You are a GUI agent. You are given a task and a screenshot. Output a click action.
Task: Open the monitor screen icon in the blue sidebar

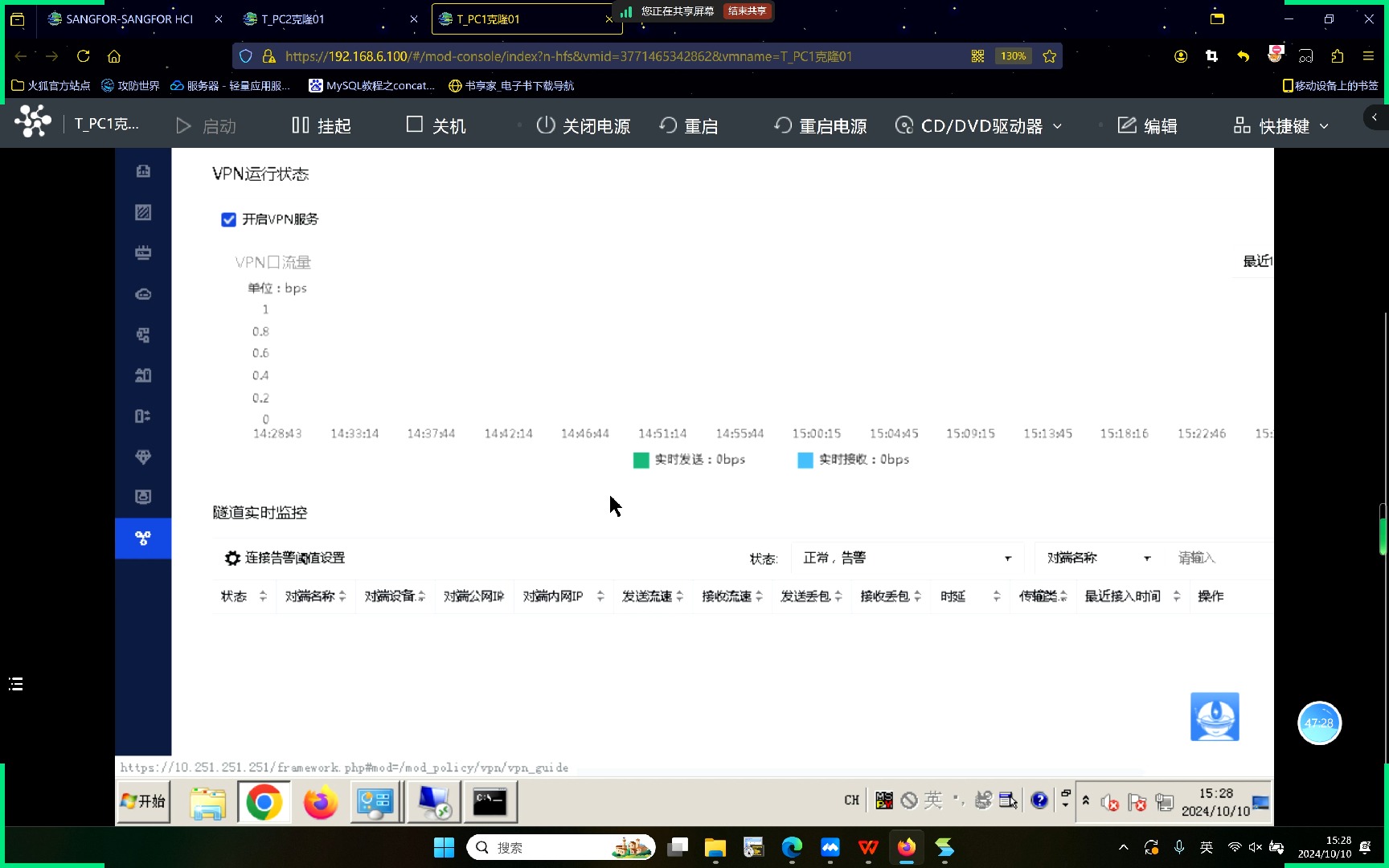[143, 497]
